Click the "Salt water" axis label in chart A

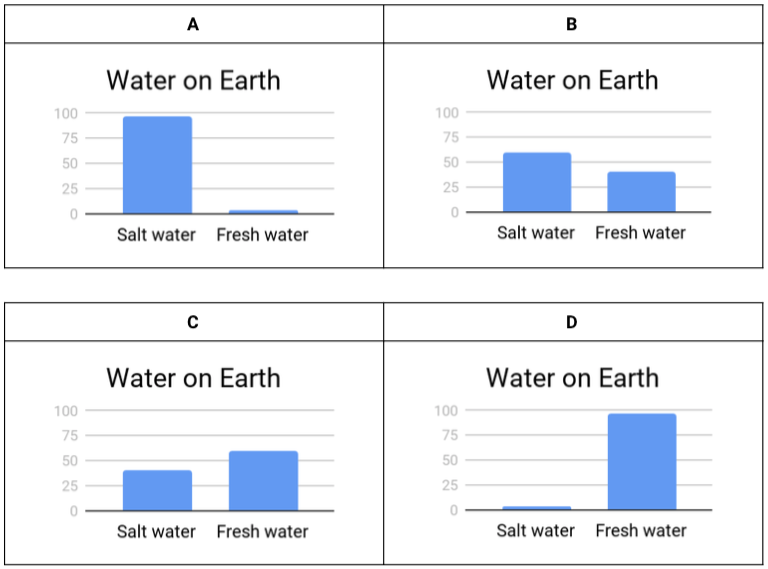click(x=157, y=235)
